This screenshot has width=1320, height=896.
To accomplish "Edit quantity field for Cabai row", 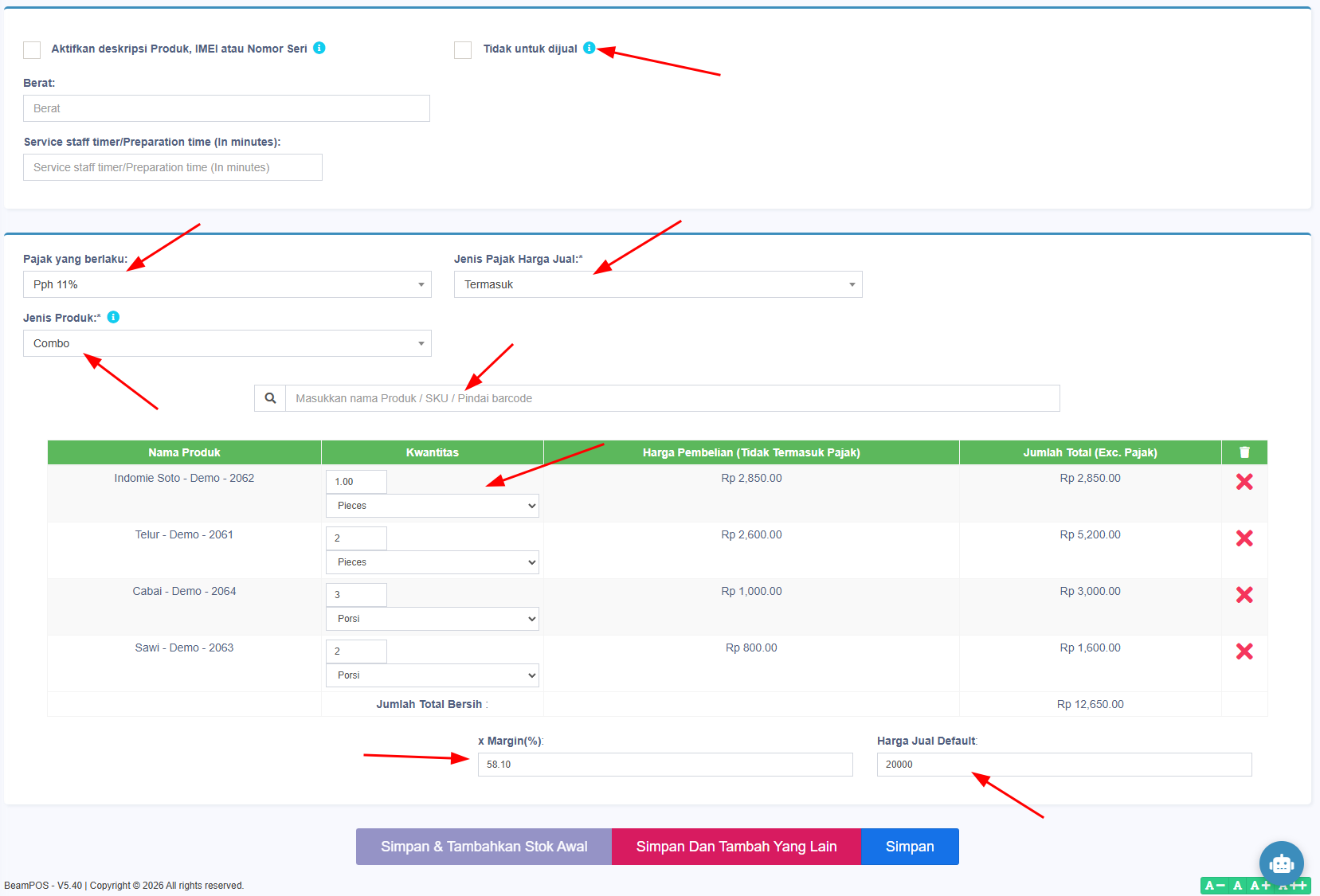I will (356, 595).
